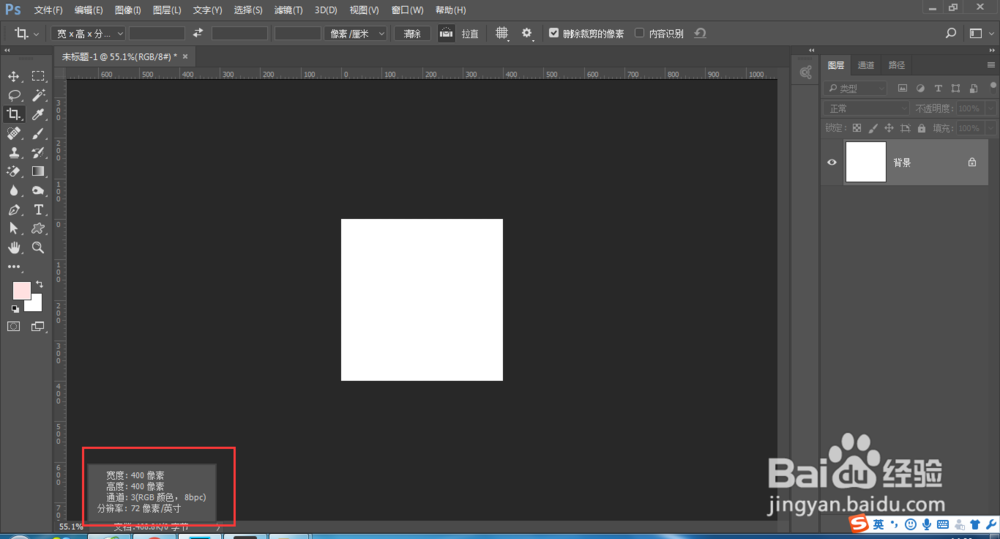Open the crop tool preset picker arrow
This screenshot has width=1000, height=539.
pos(36,33)
